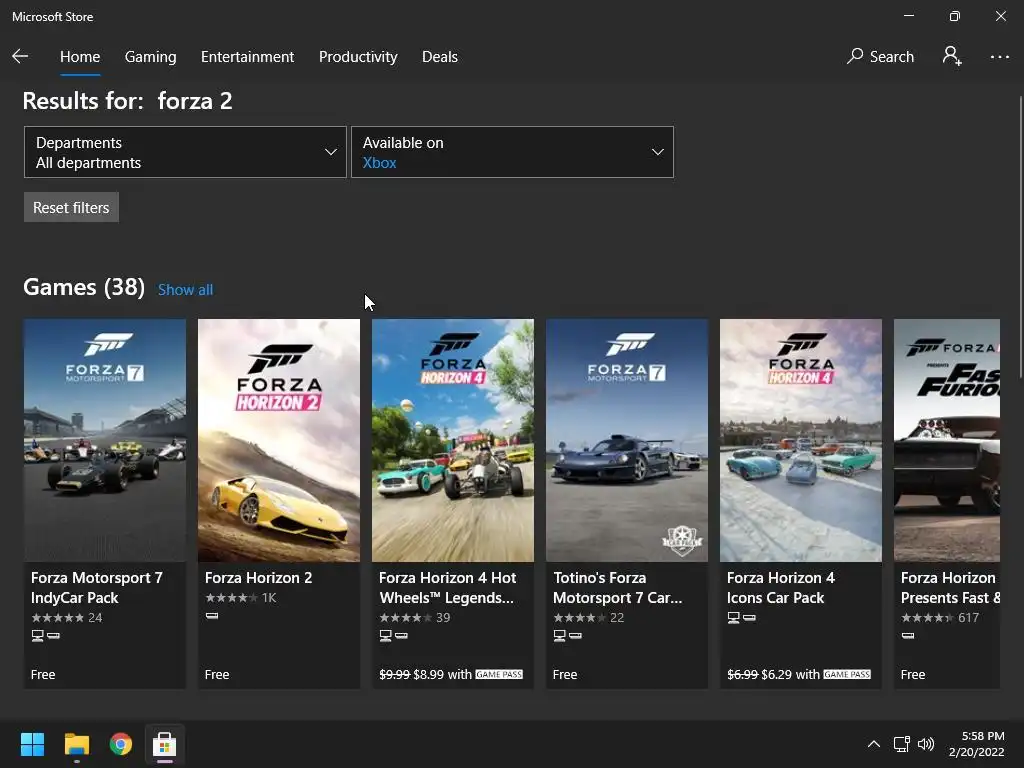The image size is (1024, 768).
Task: Open Google Chrome from taskbar
Action: tap(121, 744)
